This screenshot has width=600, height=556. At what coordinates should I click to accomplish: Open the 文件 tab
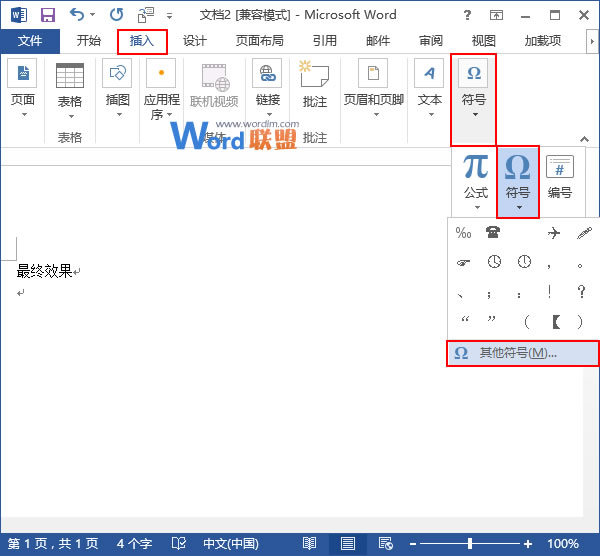pyautogui.click(x=30, y=41)
